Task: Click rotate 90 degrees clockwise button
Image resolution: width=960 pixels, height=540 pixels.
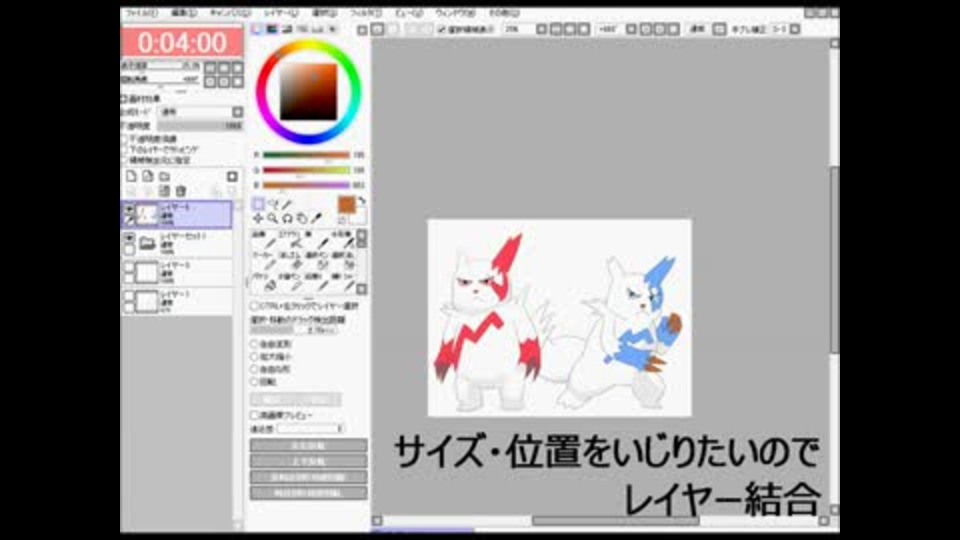Action: 309,493
